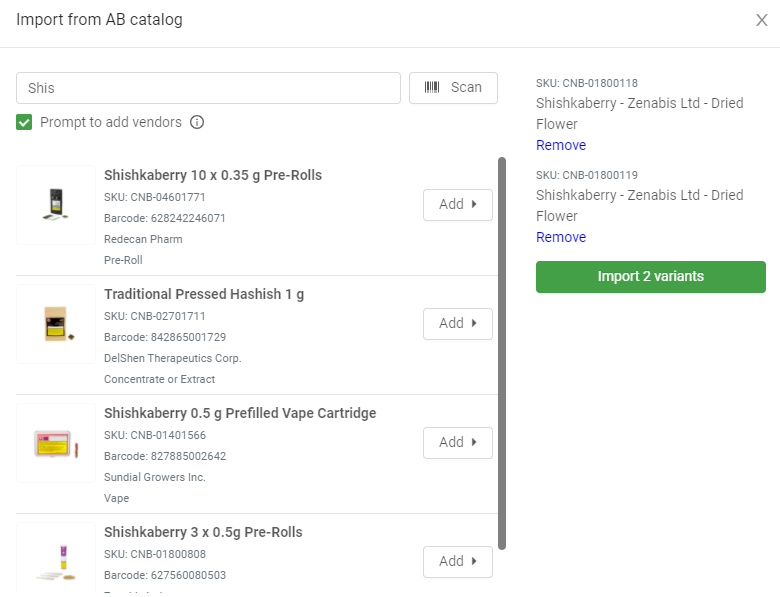Open Shishkaberry 3 x 0.5g Pre-Rolls thumbnail
The width and height of the screenshot is (780, 597).
pyautogui.click(x=56, y=560)
